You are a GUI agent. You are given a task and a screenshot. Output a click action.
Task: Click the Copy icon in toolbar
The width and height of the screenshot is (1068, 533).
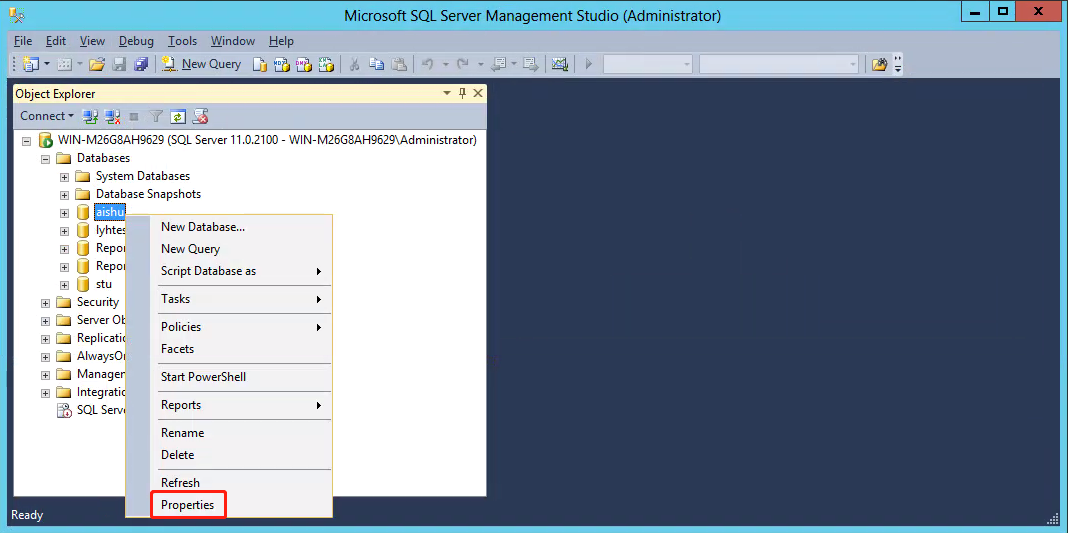(x=376, y=64)
